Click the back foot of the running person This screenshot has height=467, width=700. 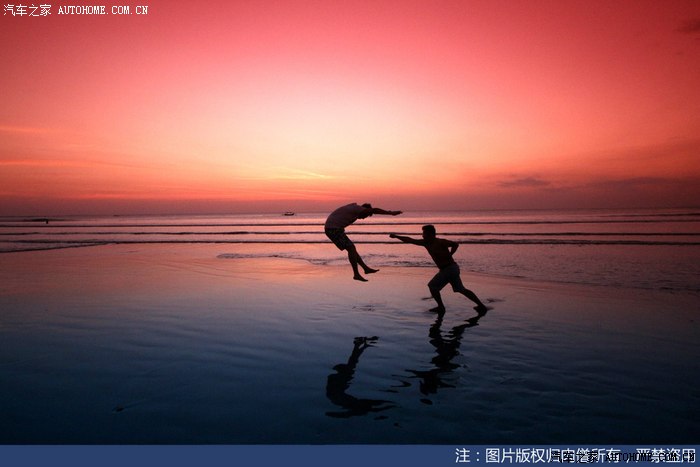tap(481, 308)
